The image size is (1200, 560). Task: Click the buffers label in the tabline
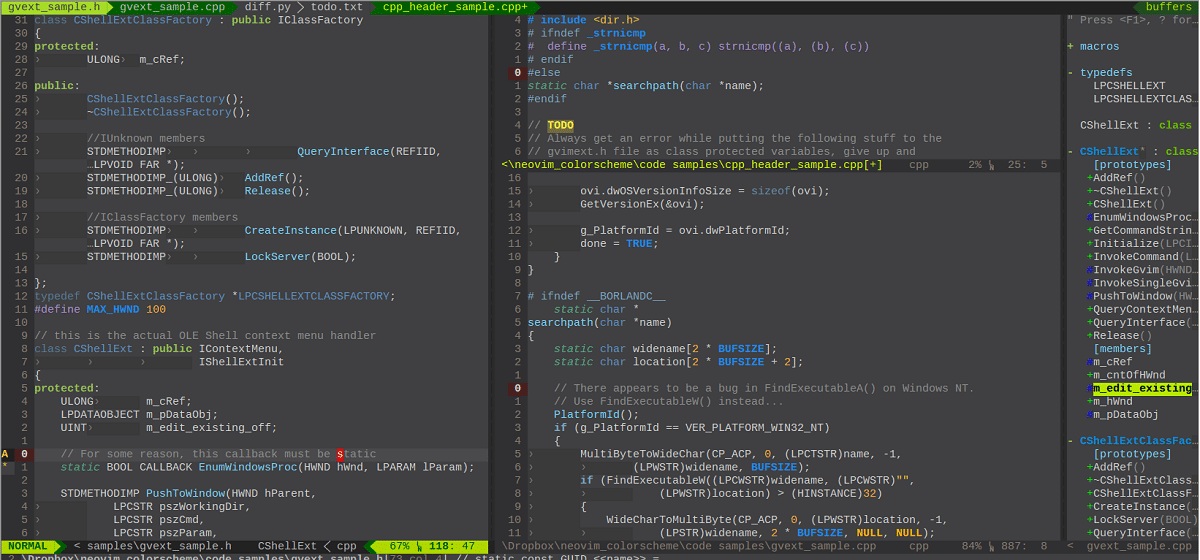1168,6
